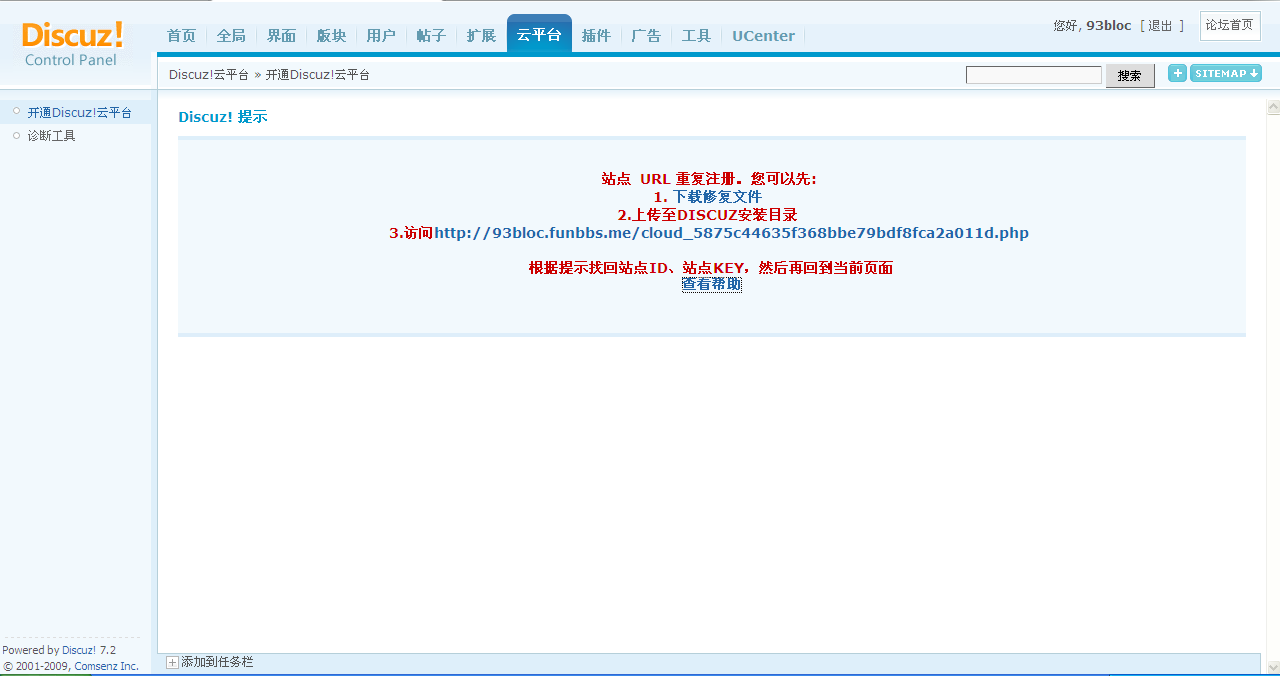Go to the 版块 tab

pos(331,36)
